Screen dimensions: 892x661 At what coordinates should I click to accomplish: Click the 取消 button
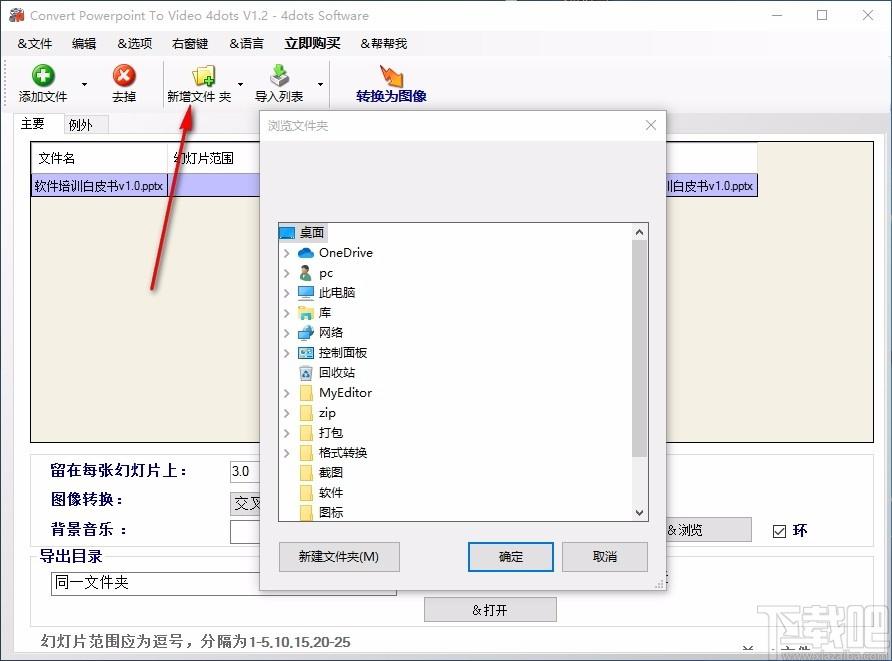pyautogui.click(x=605, y=556)
